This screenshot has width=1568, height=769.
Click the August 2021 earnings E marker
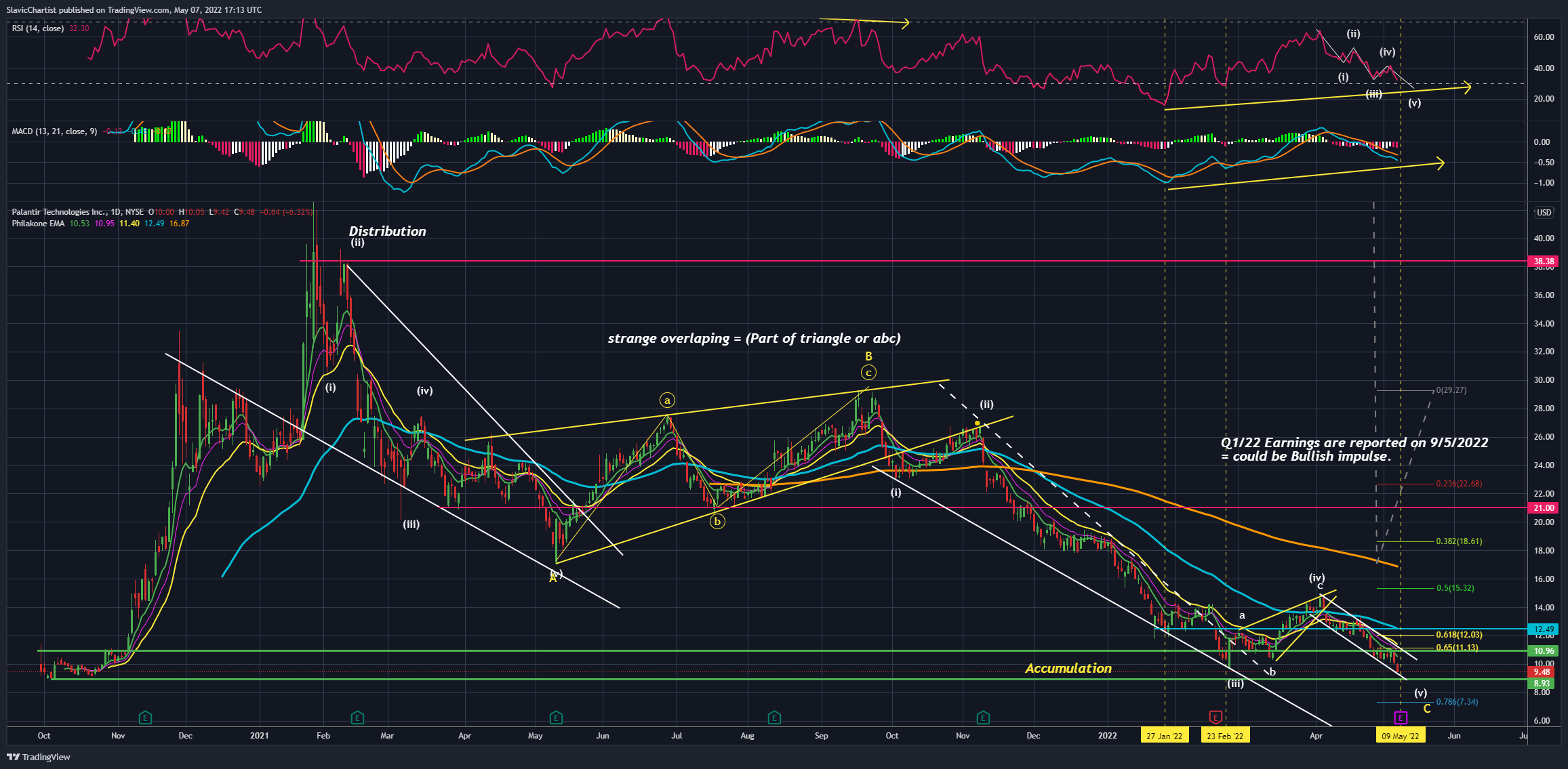click(x=774, y=717)
